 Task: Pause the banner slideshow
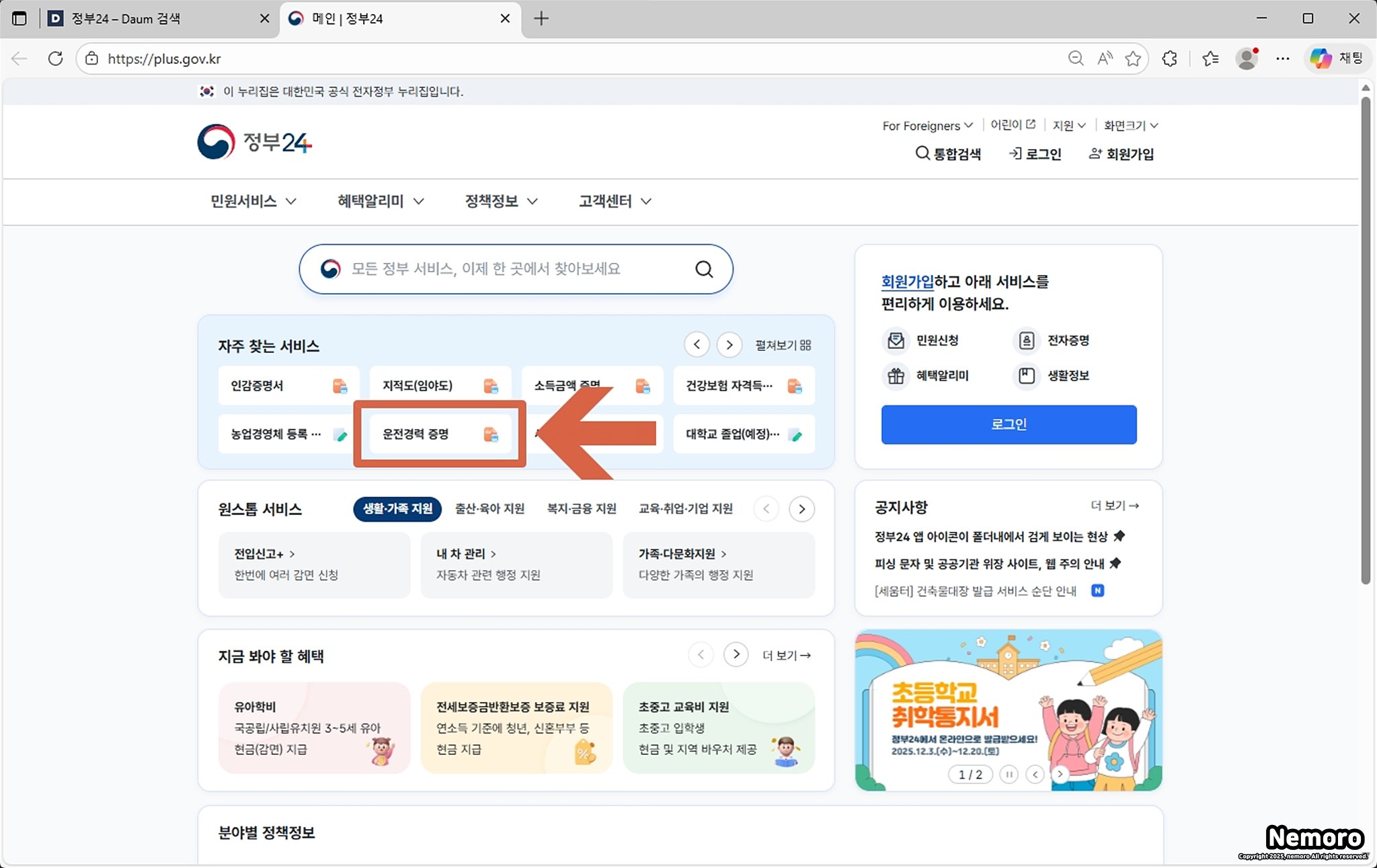point(1009,775)
